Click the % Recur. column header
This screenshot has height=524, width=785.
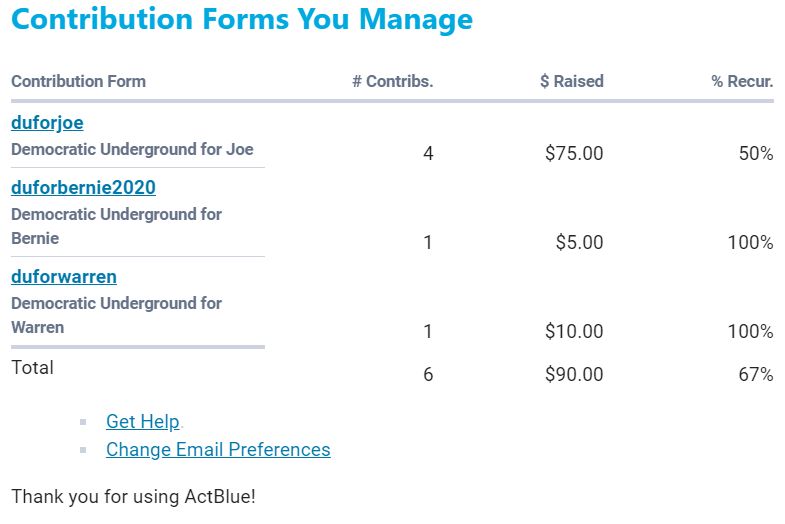click(742, 82)
